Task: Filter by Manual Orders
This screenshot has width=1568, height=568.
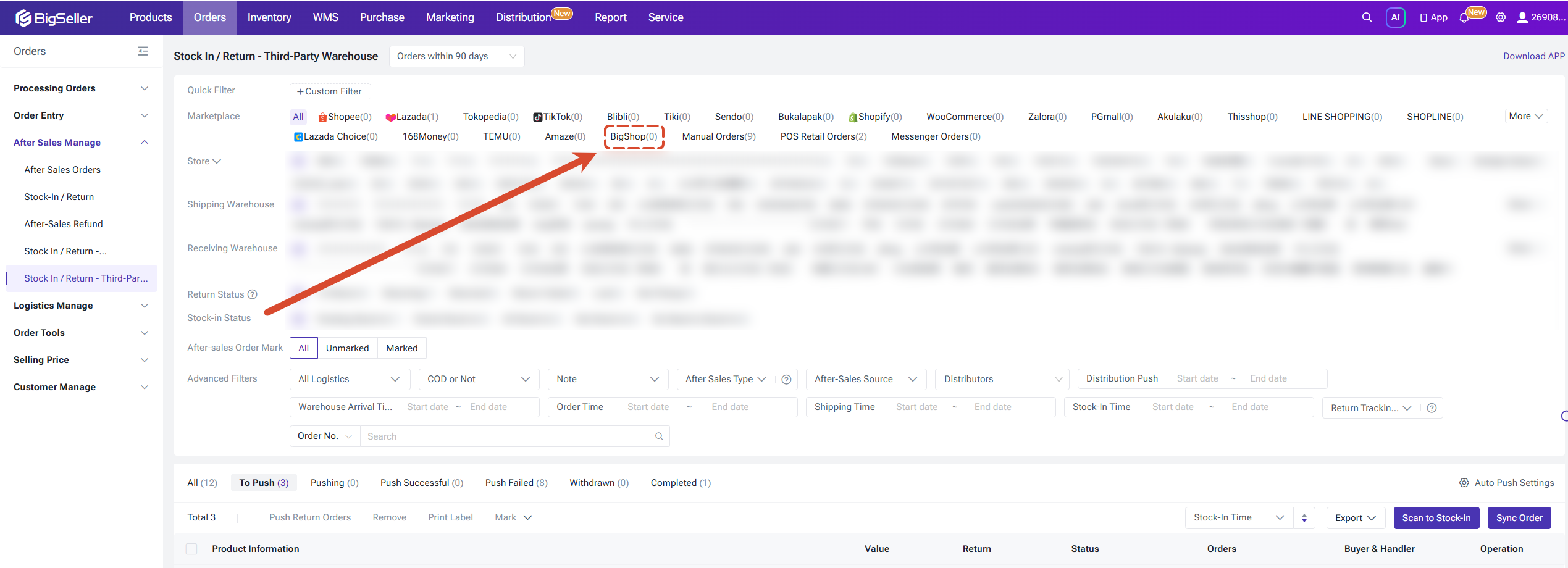Action: point(719,136)
